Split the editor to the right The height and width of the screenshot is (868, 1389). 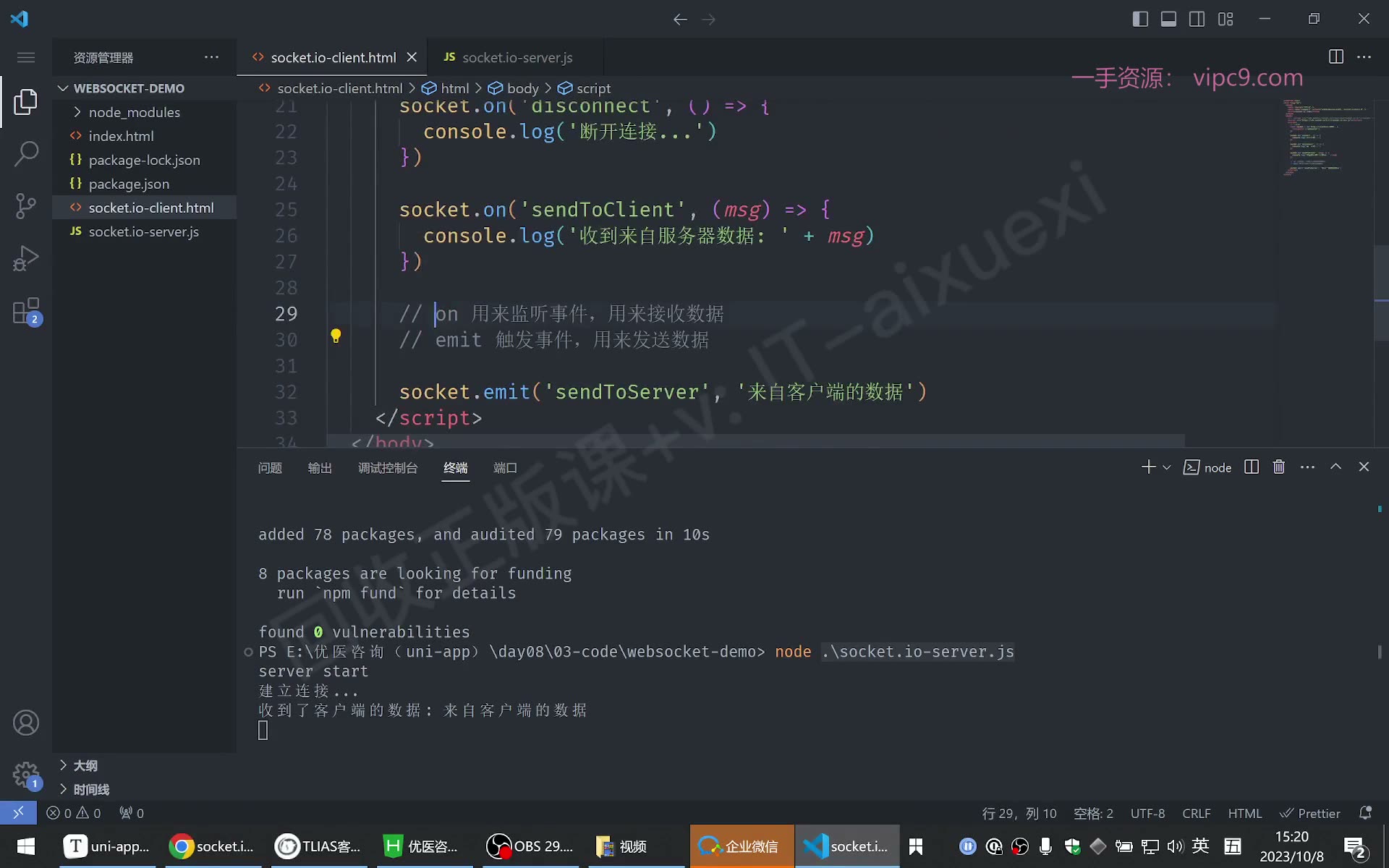1336,56
